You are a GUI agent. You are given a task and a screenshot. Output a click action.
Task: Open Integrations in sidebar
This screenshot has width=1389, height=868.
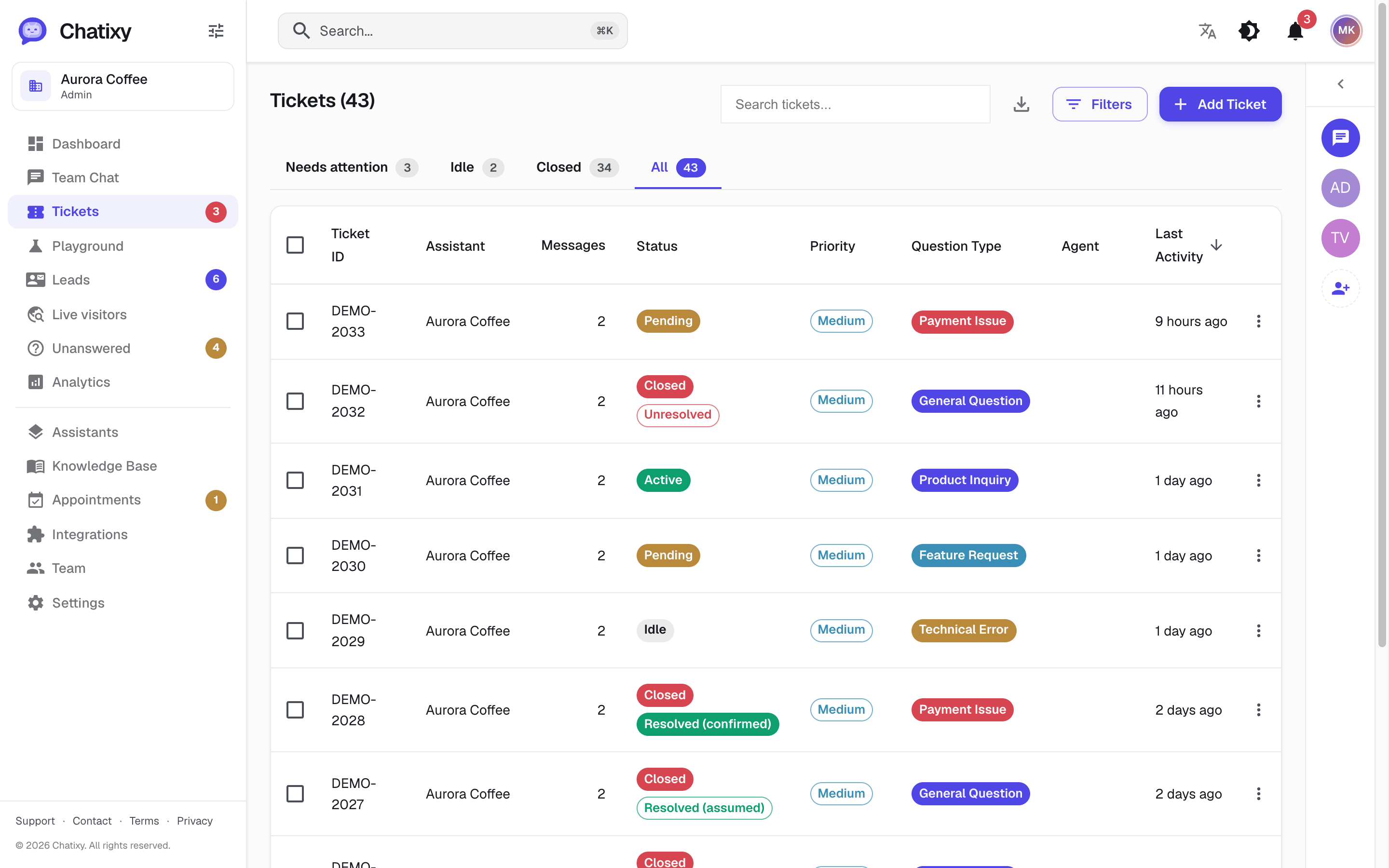tap(123, 534)
